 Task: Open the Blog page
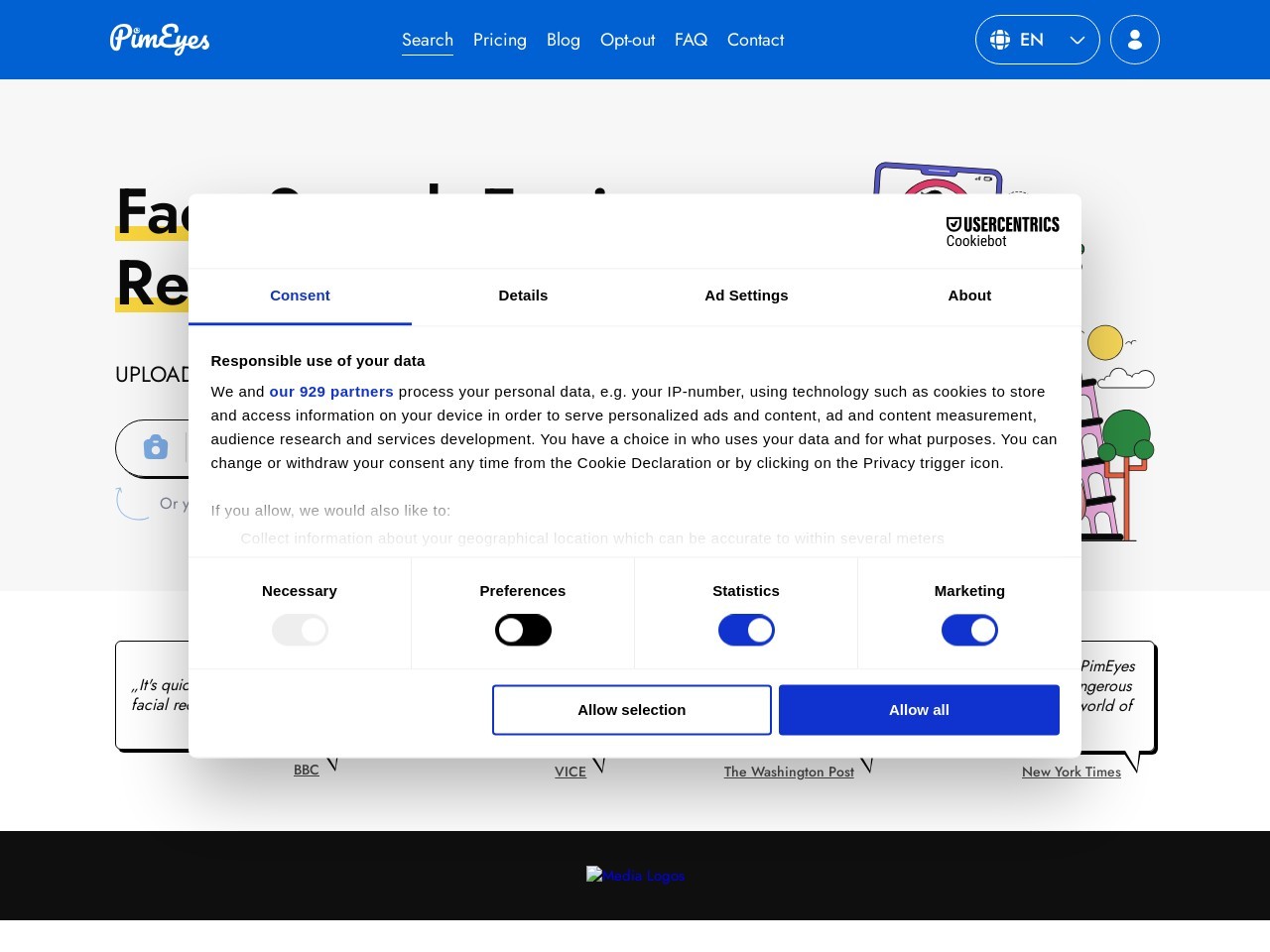[x=564, y=40]
